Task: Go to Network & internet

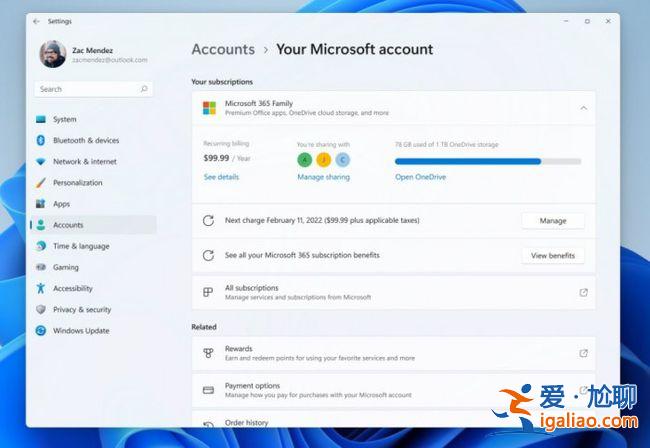Action: click(x=85, y=162)
